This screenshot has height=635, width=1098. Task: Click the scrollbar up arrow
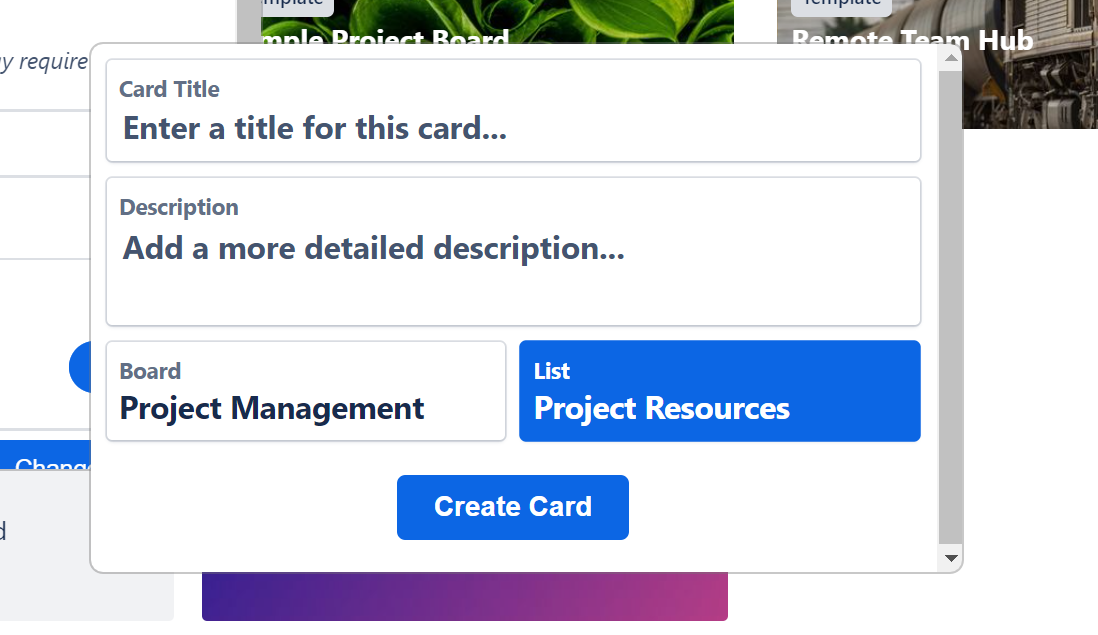pyautogui.click(x=950, y=57)
